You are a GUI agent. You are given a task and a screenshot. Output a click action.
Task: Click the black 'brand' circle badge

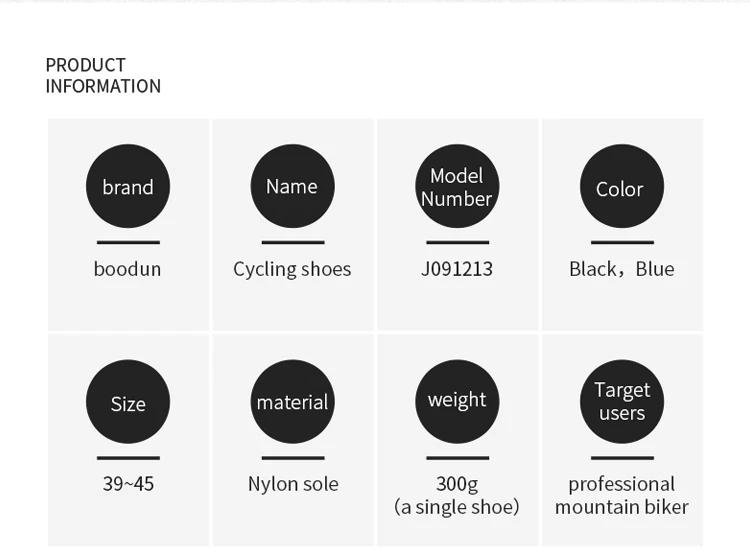pyautogui.click(x=128, y=186)
